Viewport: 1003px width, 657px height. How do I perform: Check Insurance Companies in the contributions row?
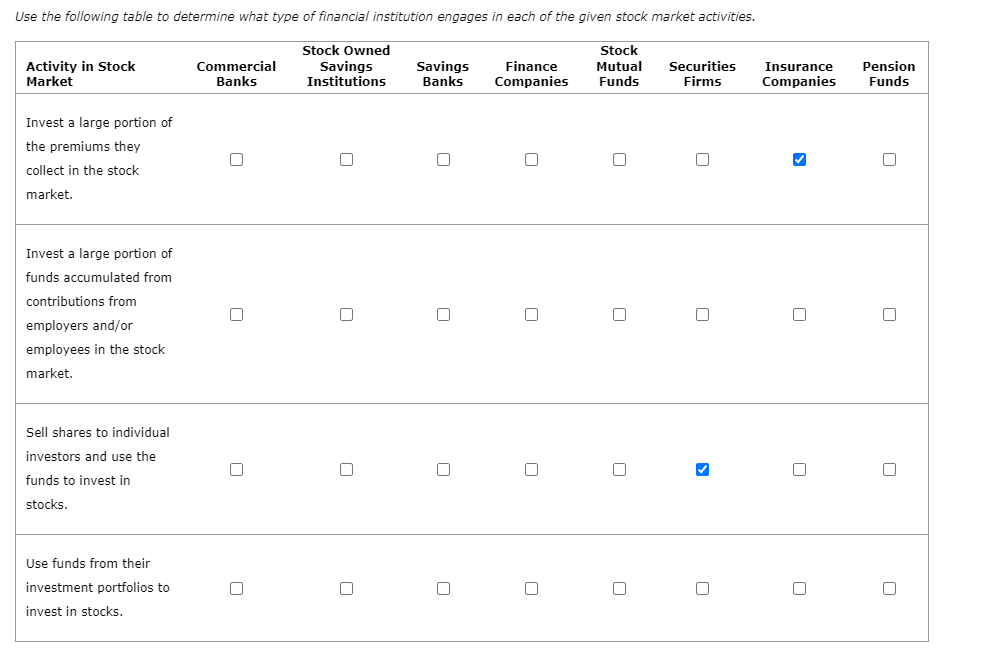coord(799,314)
